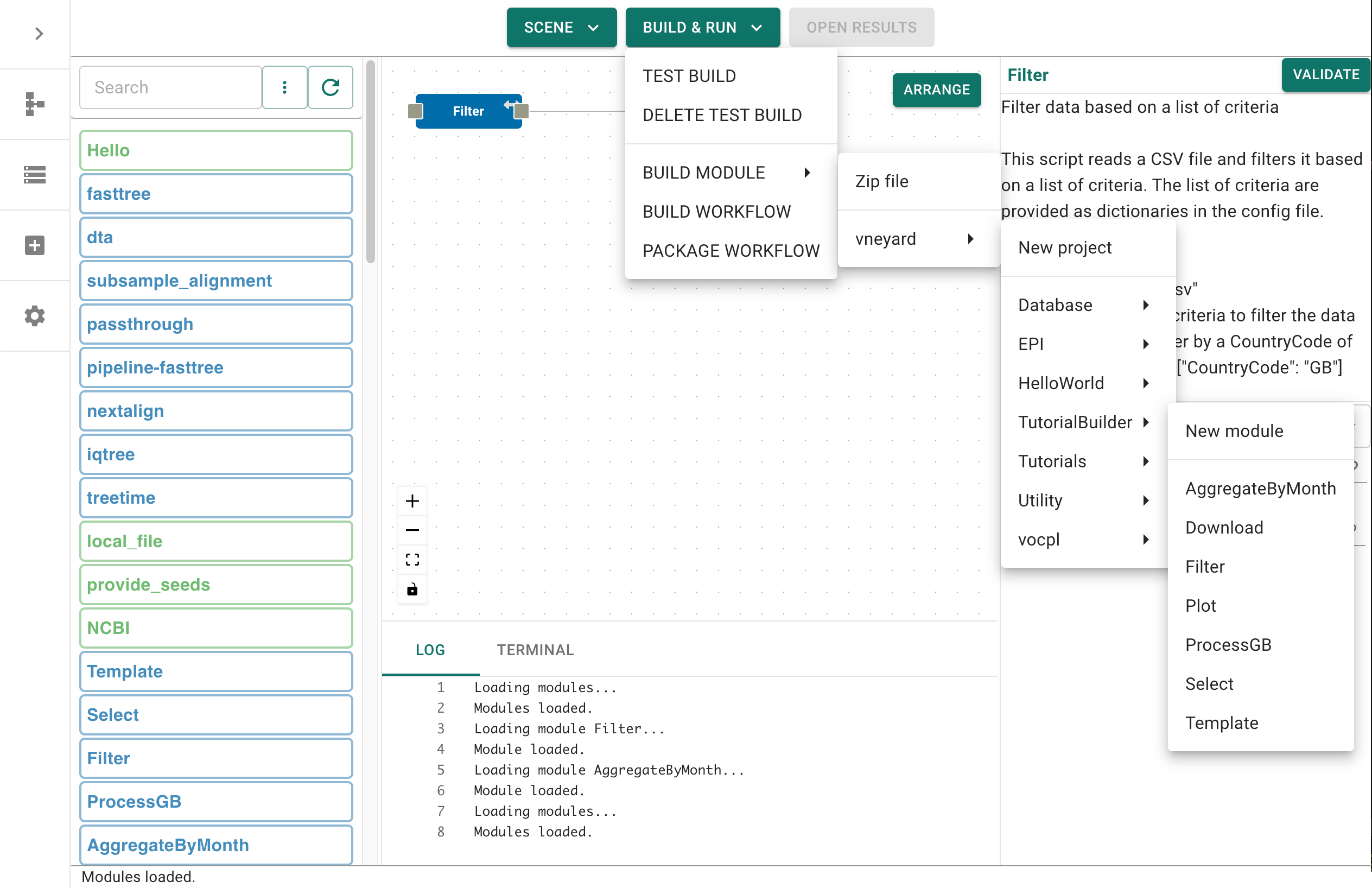Select the dta module
Image resolution: width=1372 pixels, height=888 pixels.
[x=216, y=237]
